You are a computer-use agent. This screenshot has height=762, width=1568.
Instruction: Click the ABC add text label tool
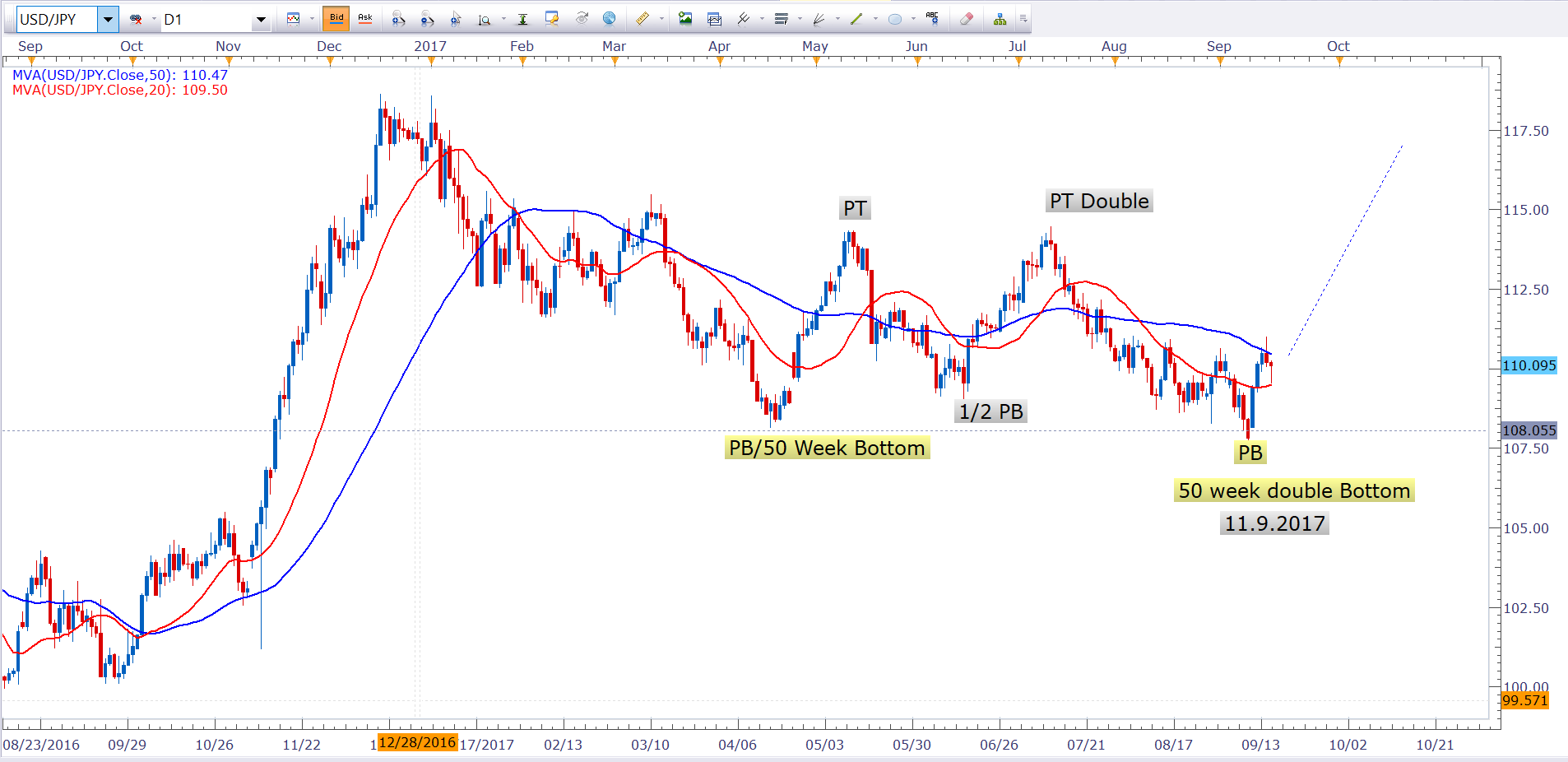932,18
